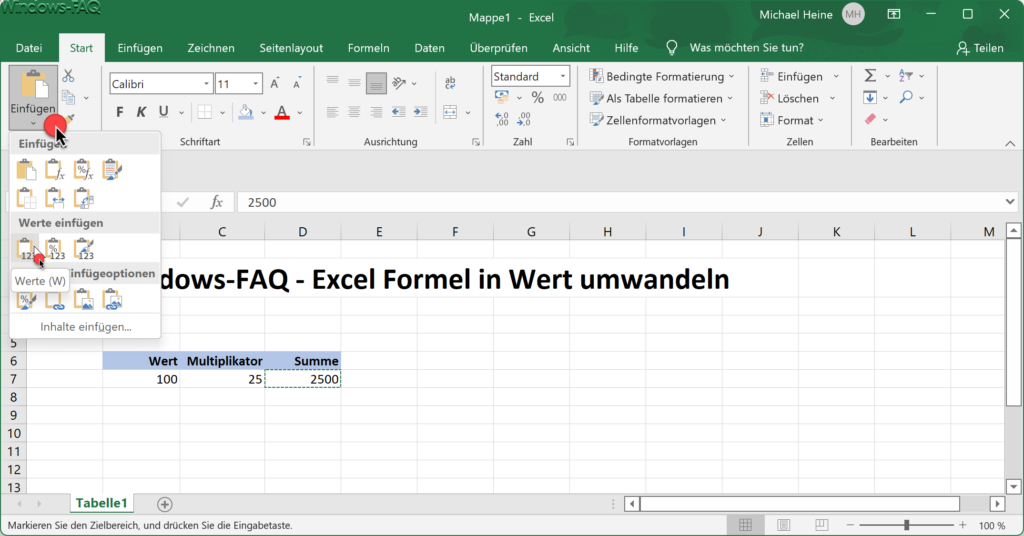Click the Michael Heine account name

[x=795, y=14]
